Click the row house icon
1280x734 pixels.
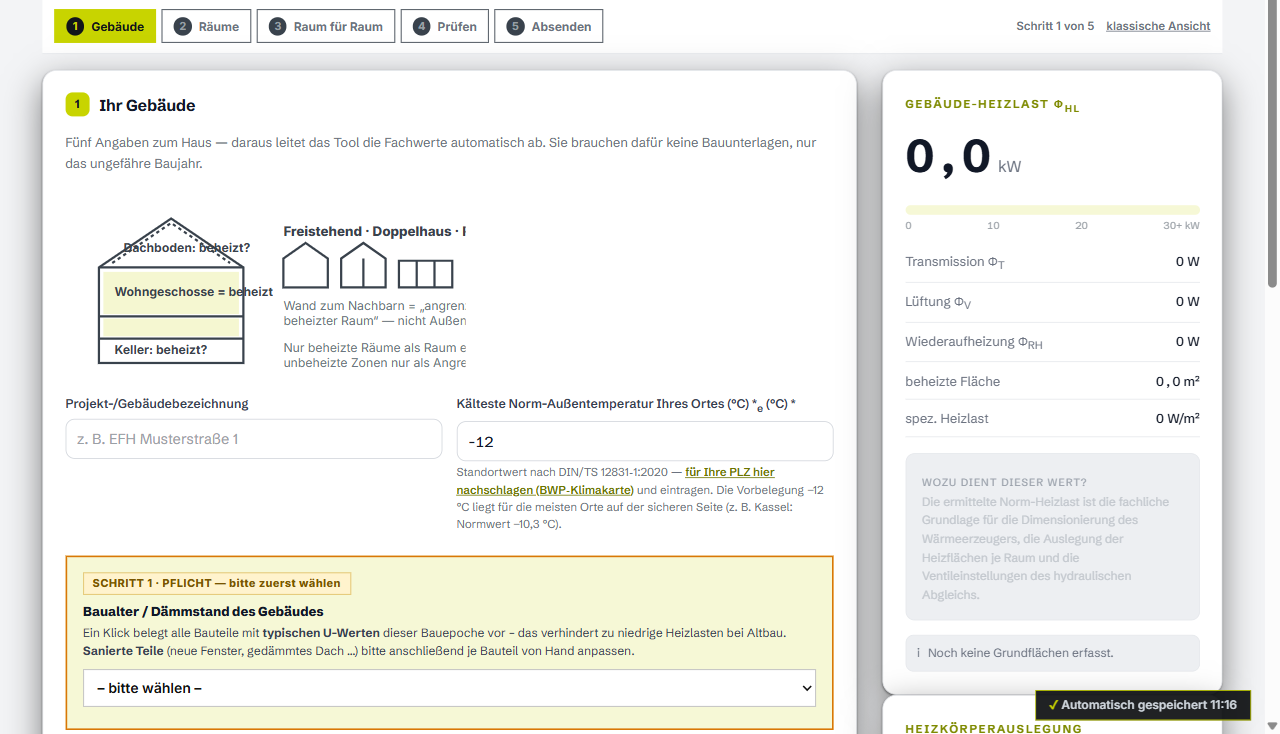pos(426,274)
